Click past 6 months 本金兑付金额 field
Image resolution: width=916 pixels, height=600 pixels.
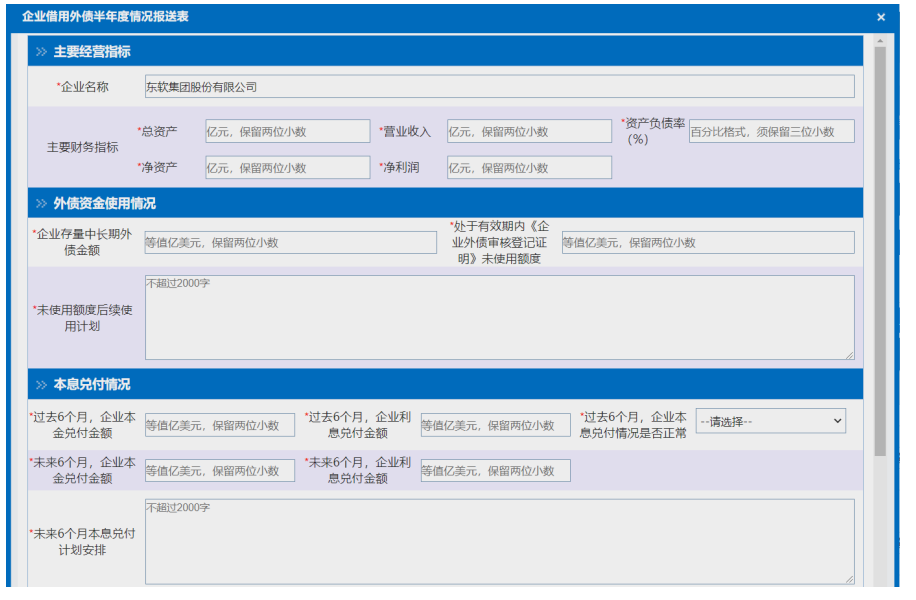(220, 425)
